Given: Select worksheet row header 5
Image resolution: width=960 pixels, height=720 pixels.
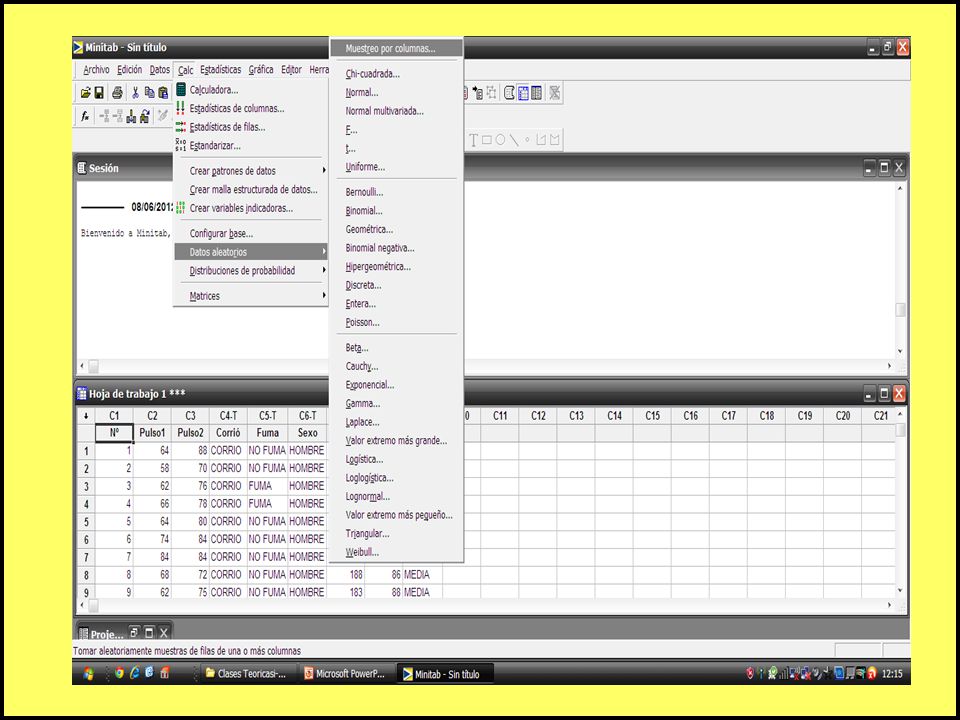Looking at the screenshot, I should click(x=86, y=522).
